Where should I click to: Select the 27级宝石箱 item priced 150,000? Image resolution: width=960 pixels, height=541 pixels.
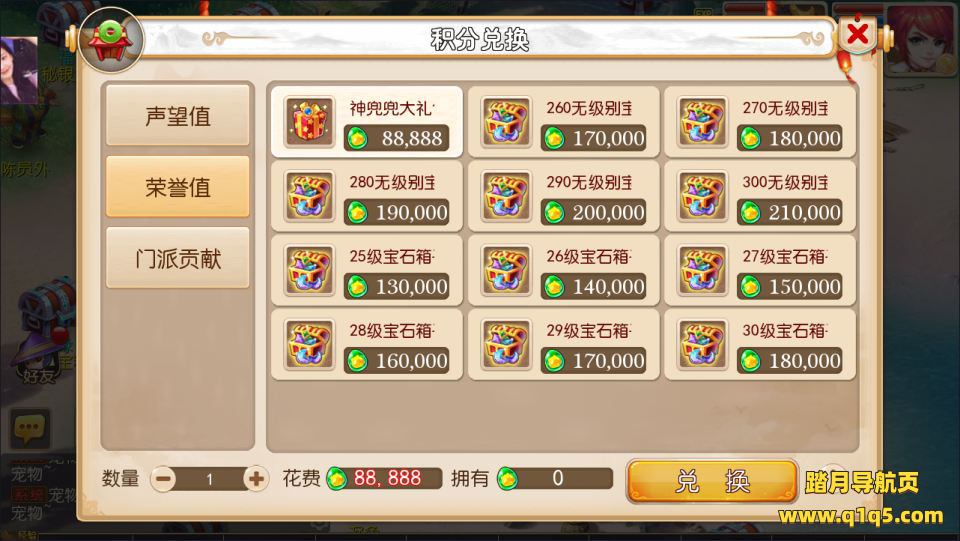pos(760,270)
